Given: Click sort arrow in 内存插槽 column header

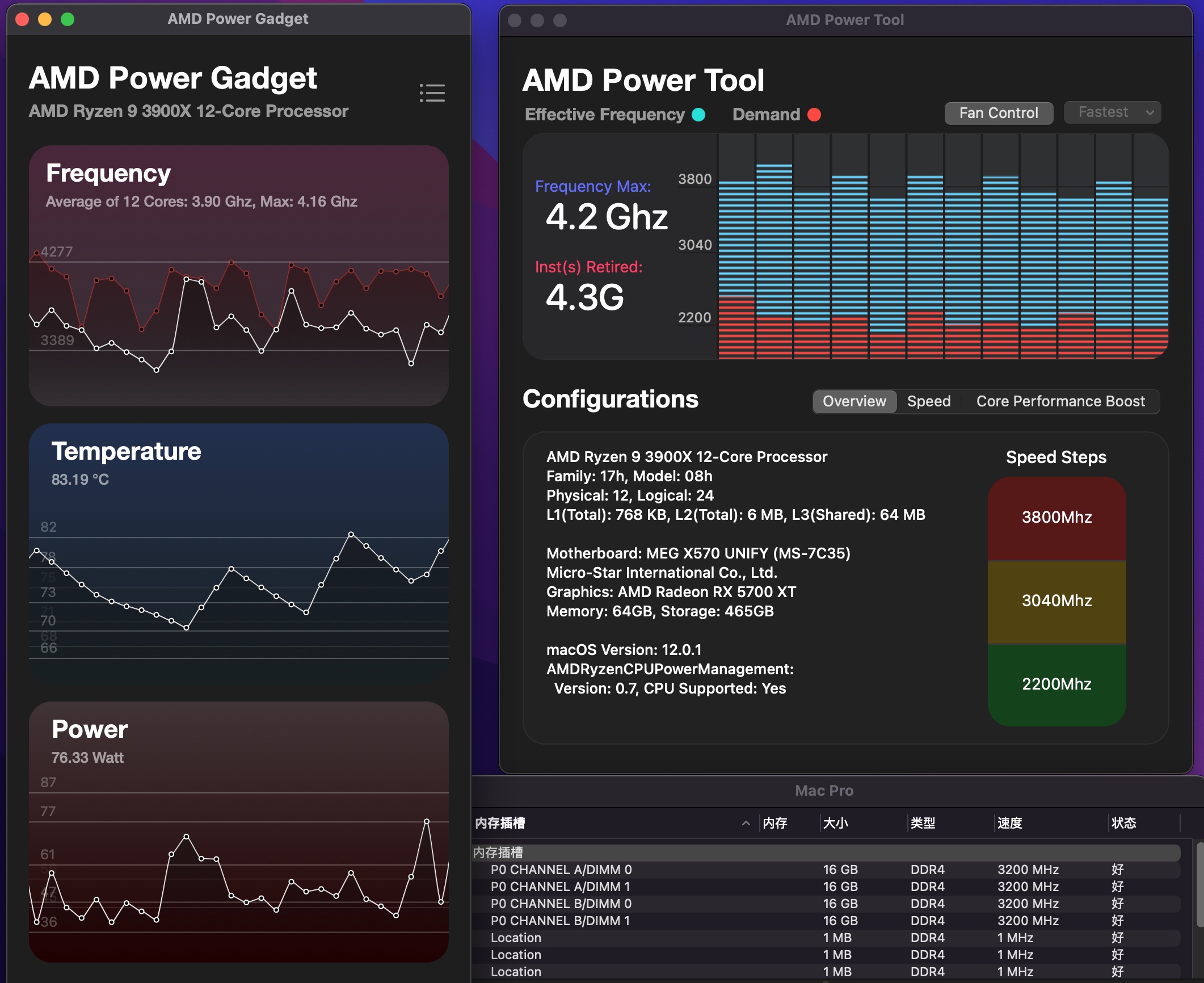Looking at the screenshot, I should pos(746,823).
